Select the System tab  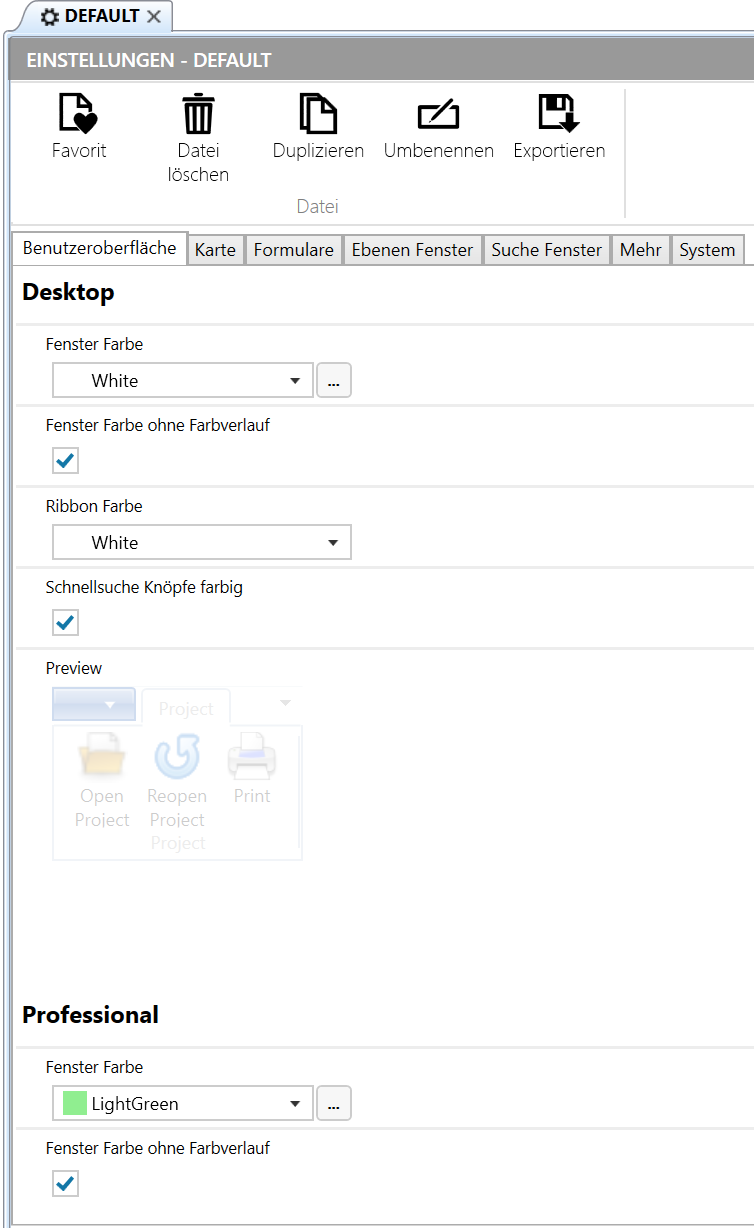(x=707, y=250)
